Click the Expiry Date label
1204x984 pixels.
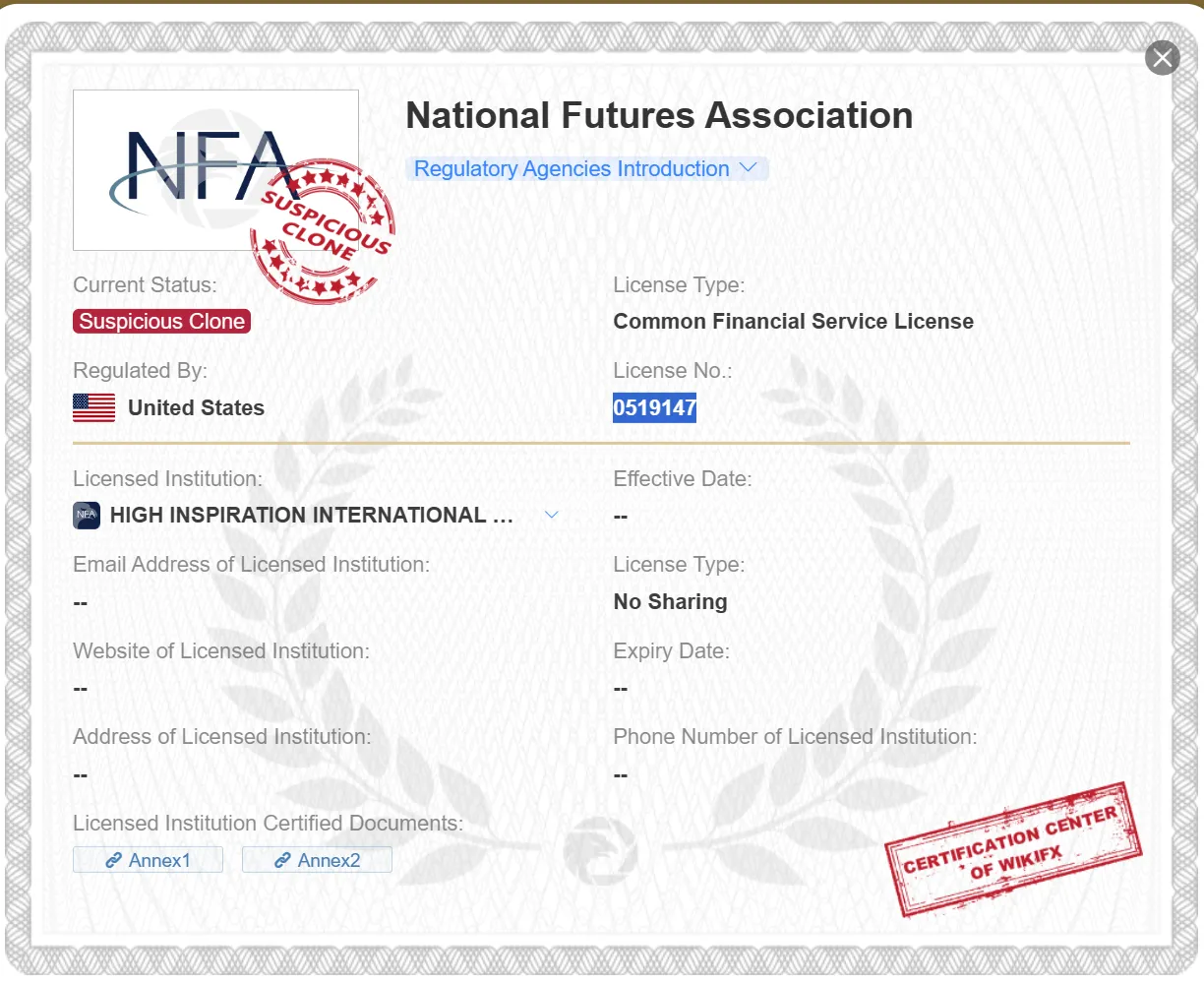coord(672,651)
